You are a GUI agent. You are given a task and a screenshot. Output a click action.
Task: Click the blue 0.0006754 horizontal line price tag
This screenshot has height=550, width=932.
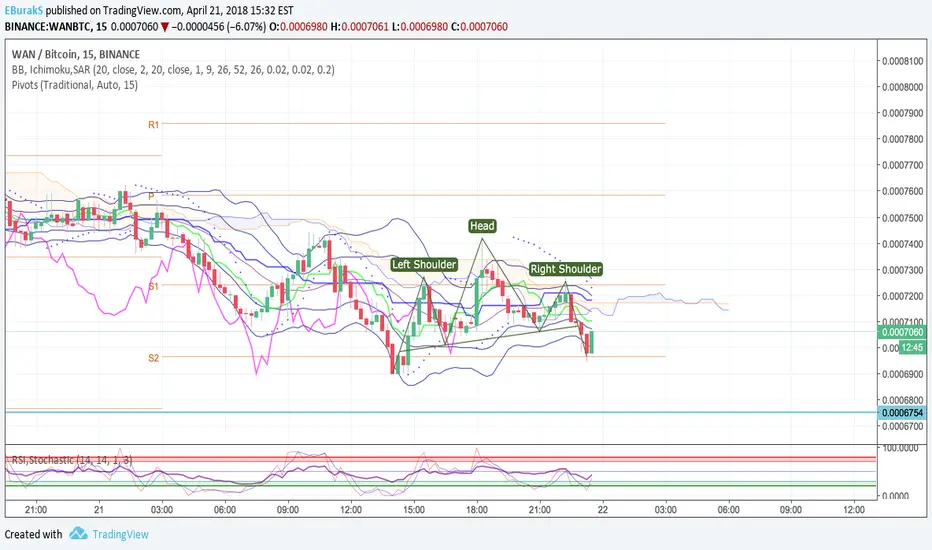902,413
